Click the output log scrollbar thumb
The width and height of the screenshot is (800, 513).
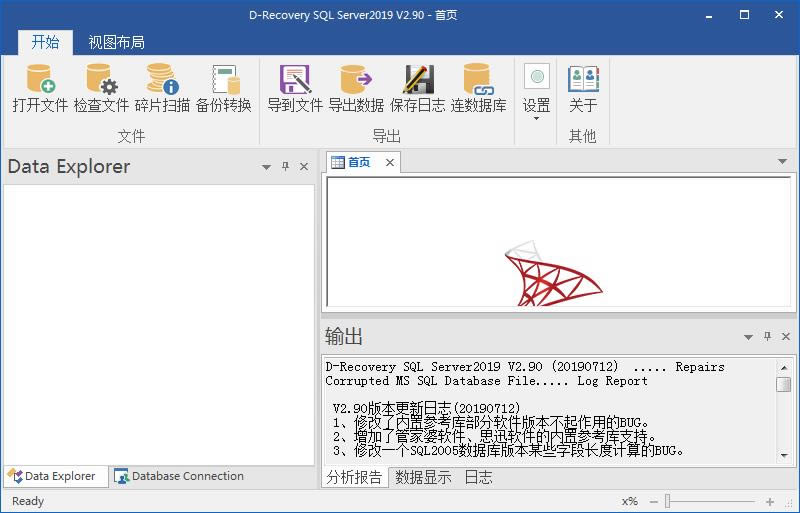click(784, 384)
